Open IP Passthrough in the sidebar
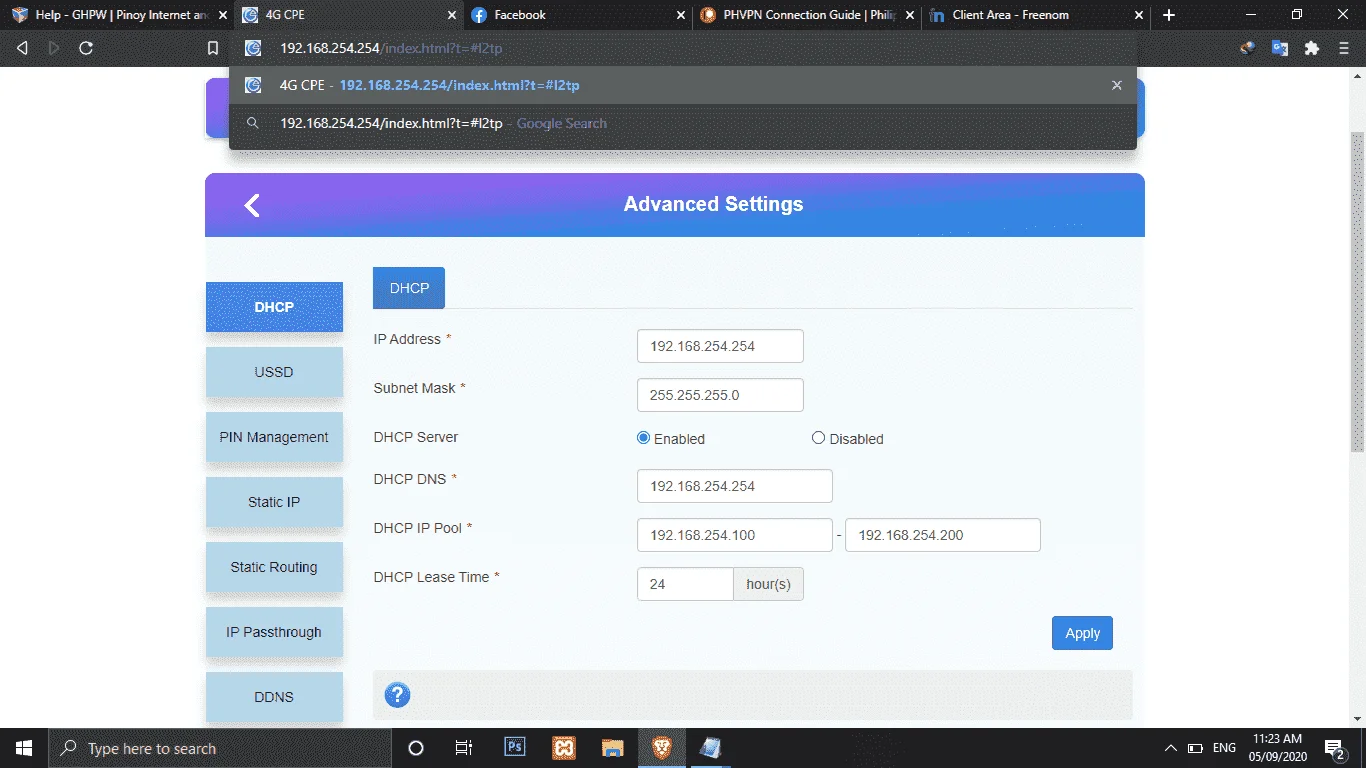Image resolution: width=1366 pixels, height=768 pixels. (274, 632)
